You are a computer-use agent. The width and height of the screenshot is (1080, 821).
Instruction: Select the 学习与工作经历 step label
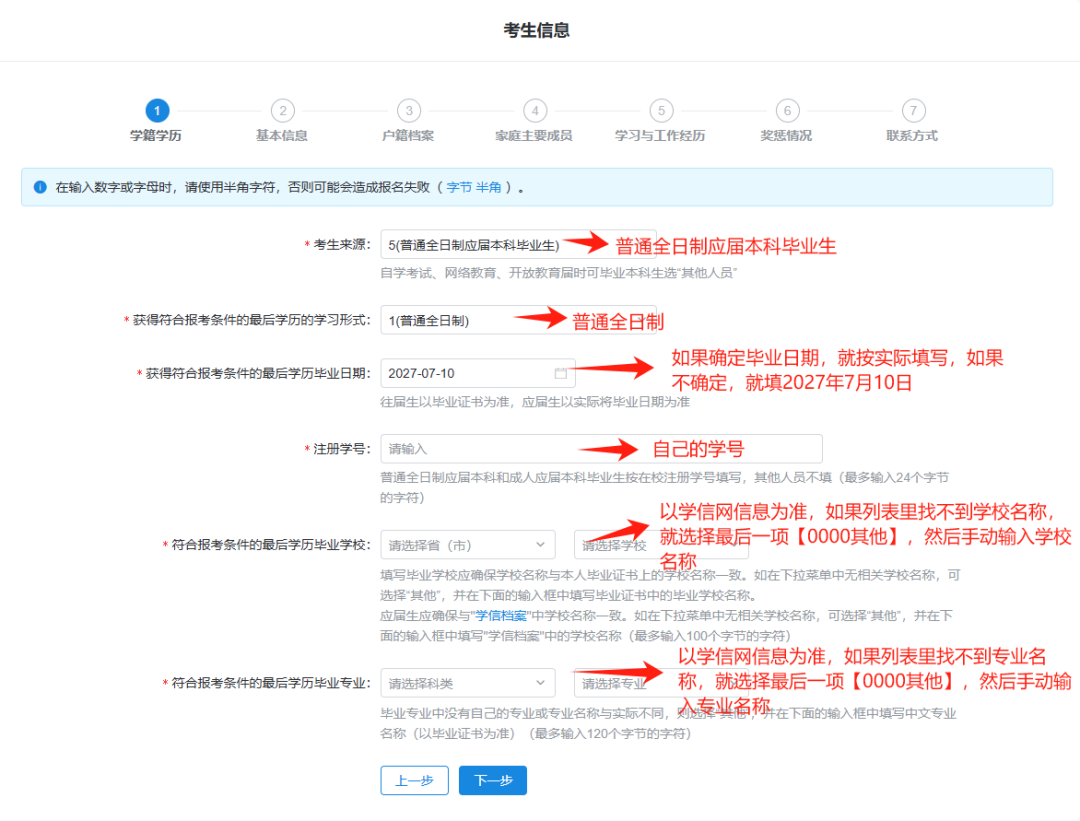coord(660,136)
